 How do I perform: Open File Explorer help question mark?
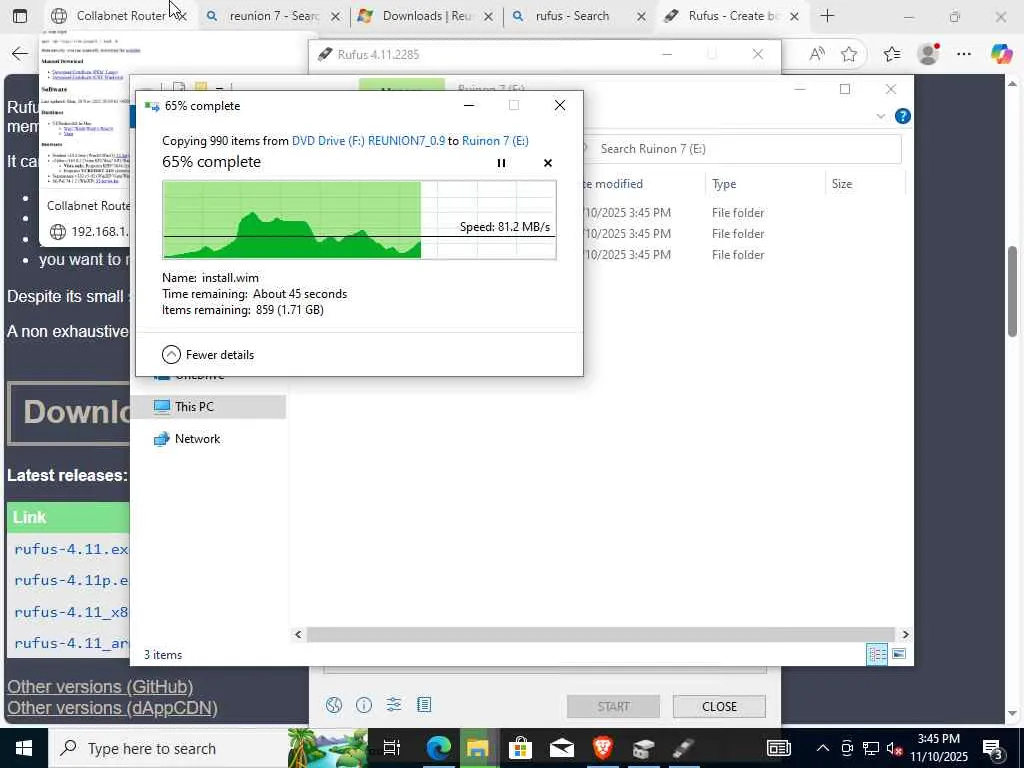[x=903, y=116]
